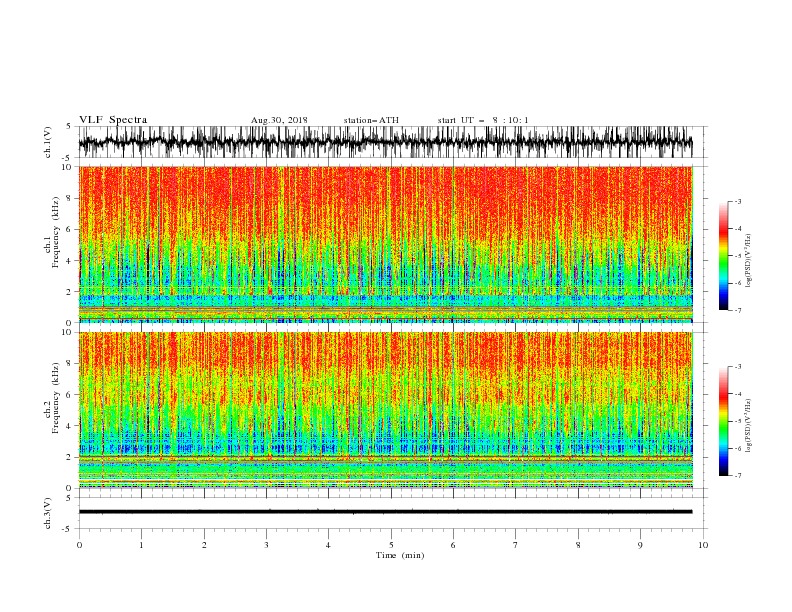Image resolution: width=792 pixels, height=612 pixels.
Task: Select the ch.2 'Frequency (kHz)' axis label
Action: pos(56,397)
